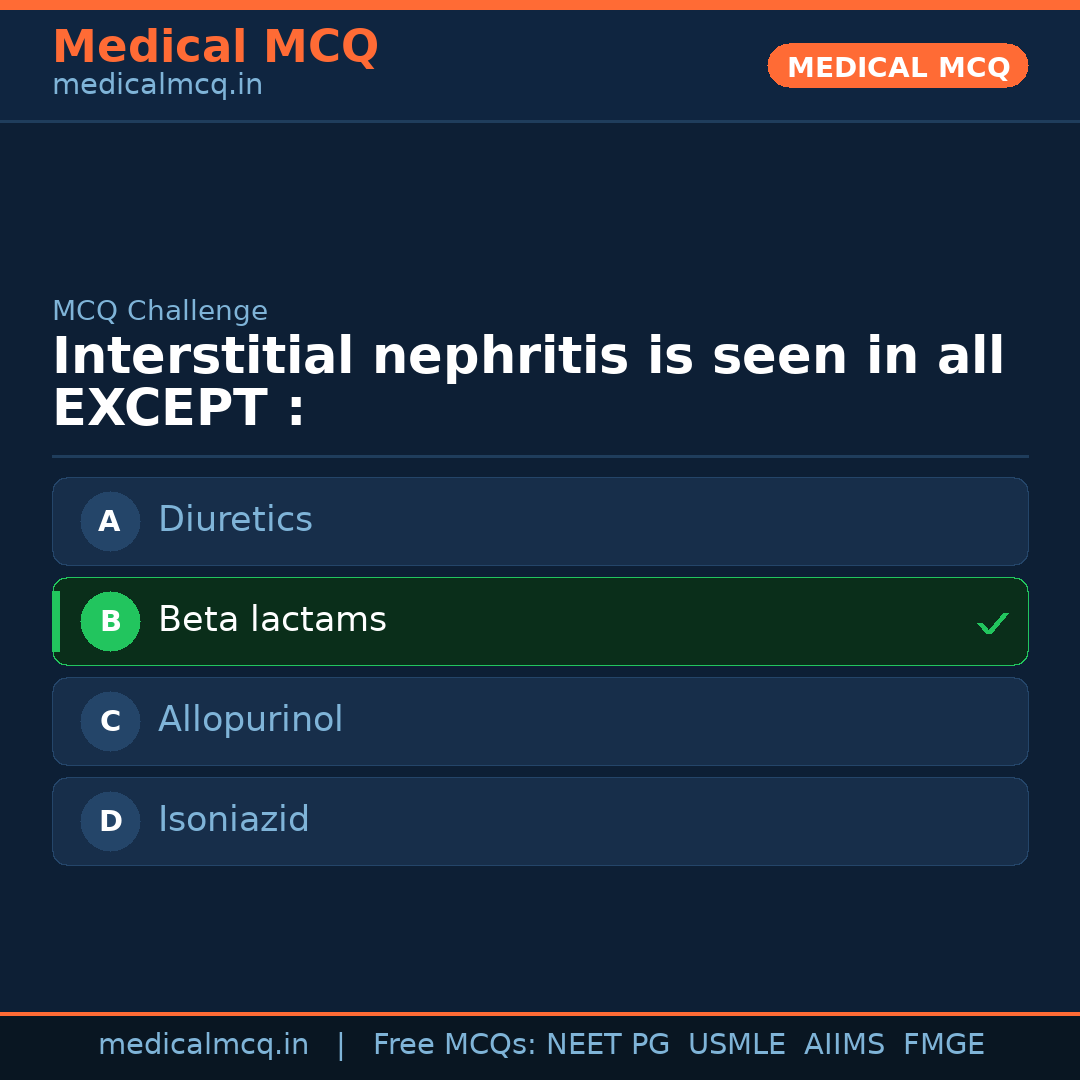Select the Beta lactams answer option
Image resolution: width=1080 pixels, height=1080 pixels.
click(x=540, y=621)
